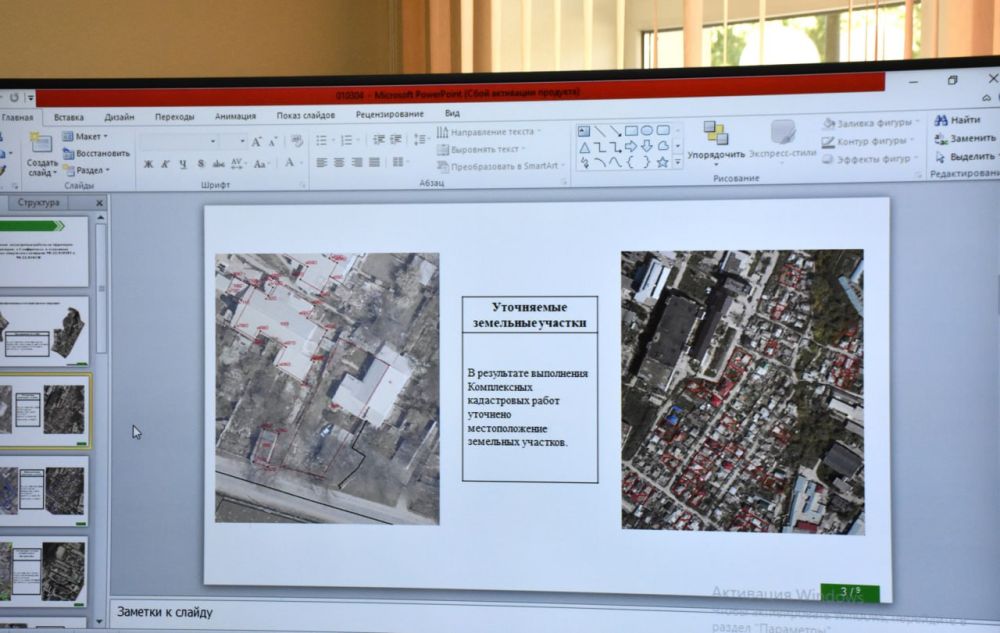Align text to the left

321,163
